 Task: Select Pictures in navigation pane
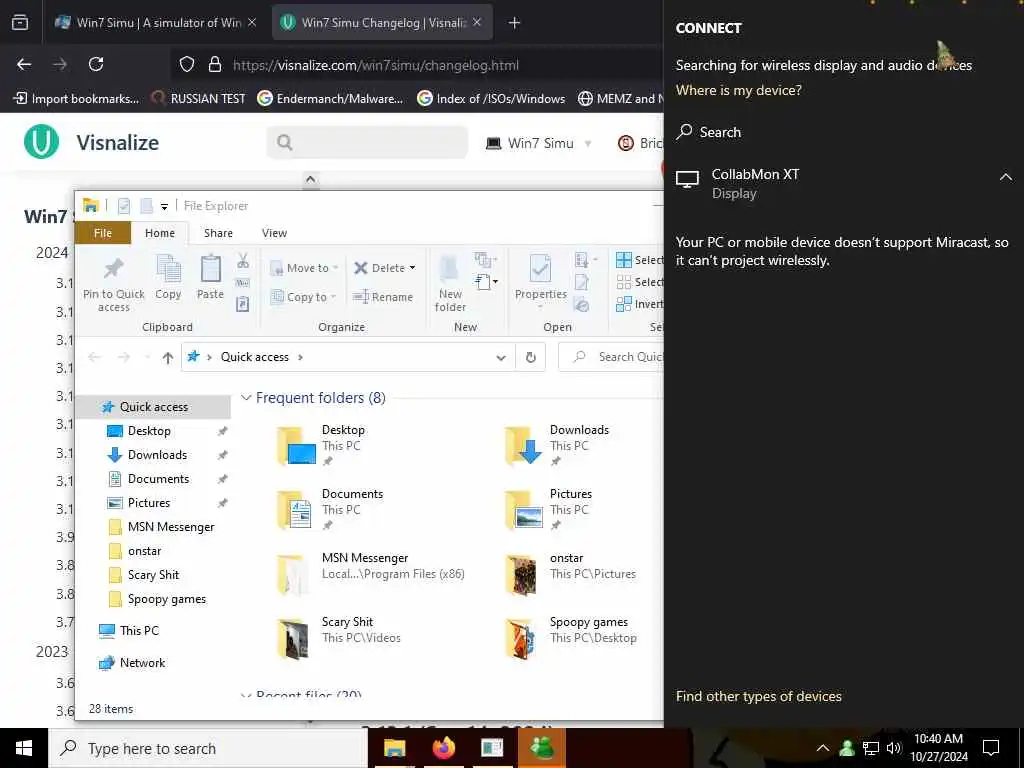pos(149,503)
